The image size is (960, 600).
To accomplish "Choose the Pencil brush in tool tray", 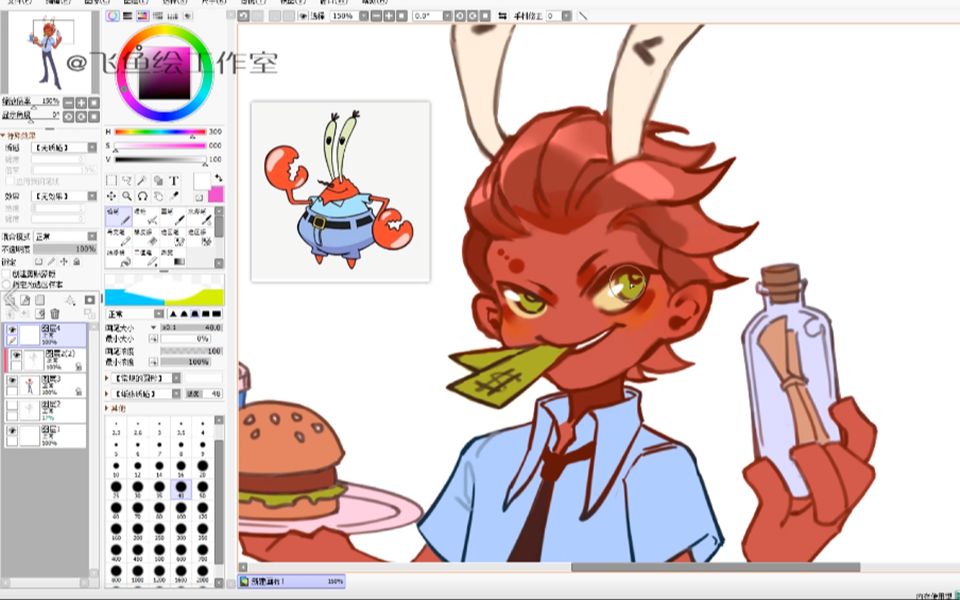I will click(x=118, y=216).
